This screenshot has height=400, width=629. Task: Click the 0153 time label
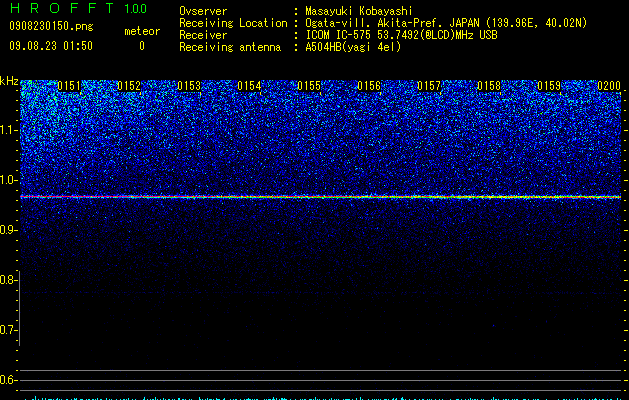(x=189, y=86)
